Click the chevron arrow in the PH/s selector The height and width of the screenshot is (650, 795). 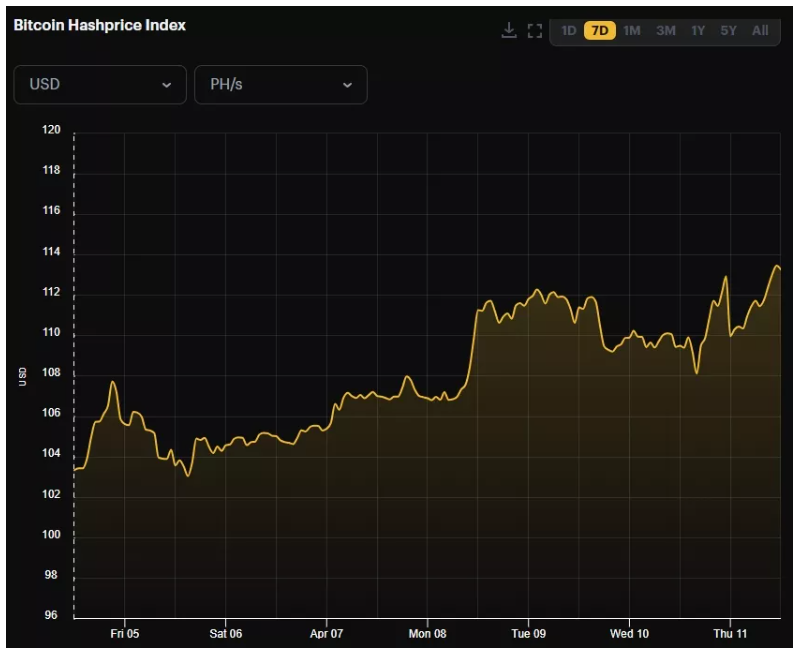347,85
